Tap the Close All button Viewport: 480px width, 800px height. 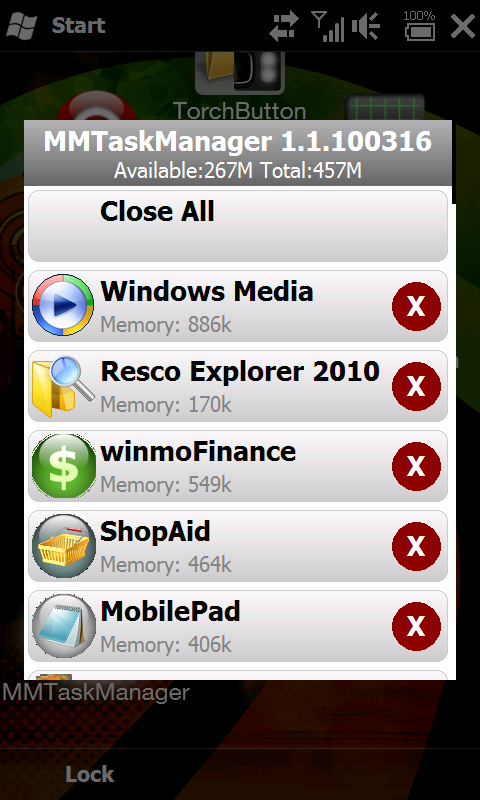pyautogui.click(x=238, y=226)
